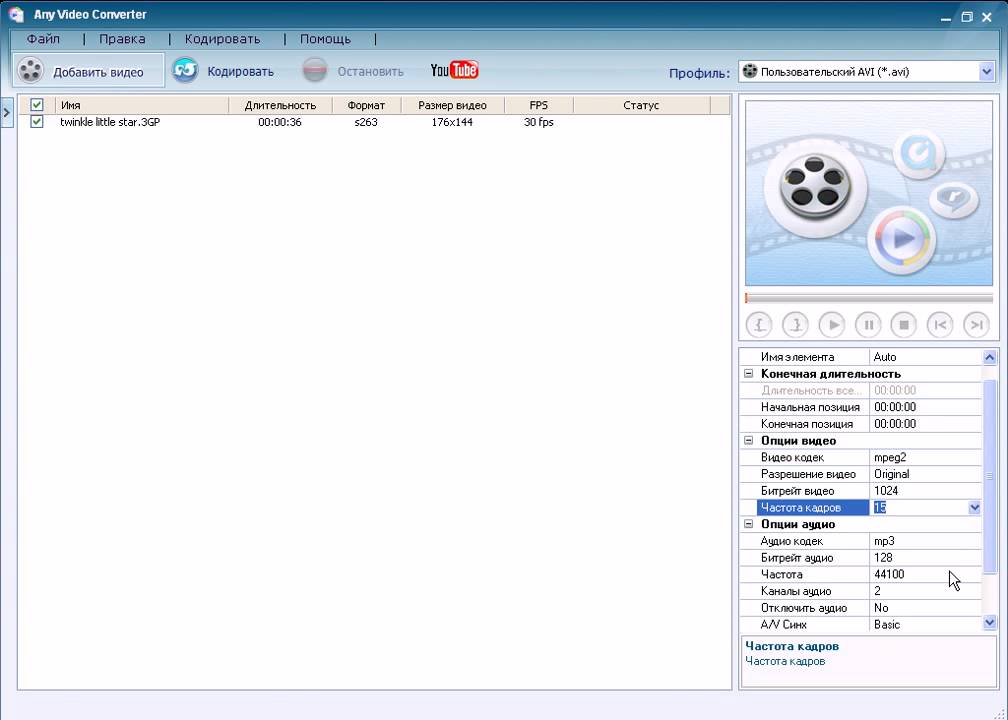Click the 176x144 video size cell
The height and width of the screenshot is (720, 1008).
[452, 122]
